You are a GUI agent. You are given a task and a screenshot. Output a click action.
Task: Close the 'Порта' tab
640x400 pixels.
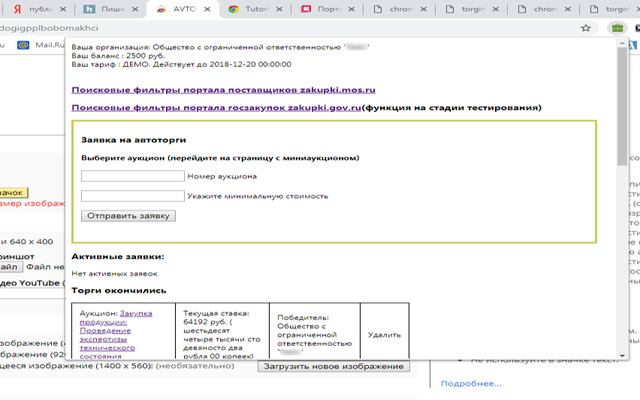tap(351, 9)
